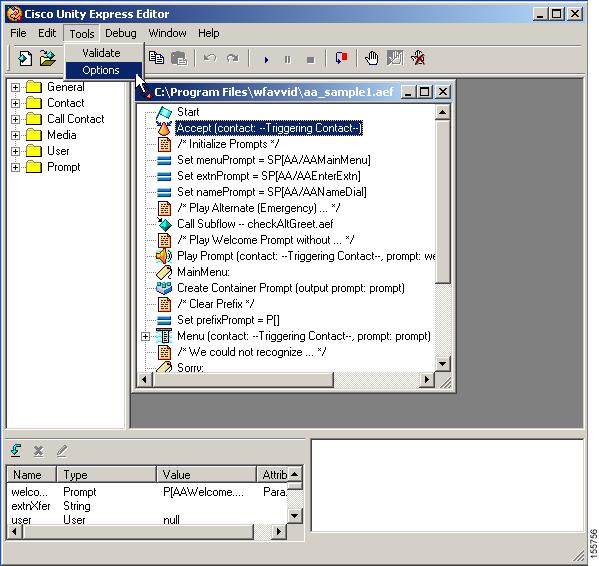Click the Menu step icon
The width and height of the screenshot is (599, 566).
tap(164, 336)
